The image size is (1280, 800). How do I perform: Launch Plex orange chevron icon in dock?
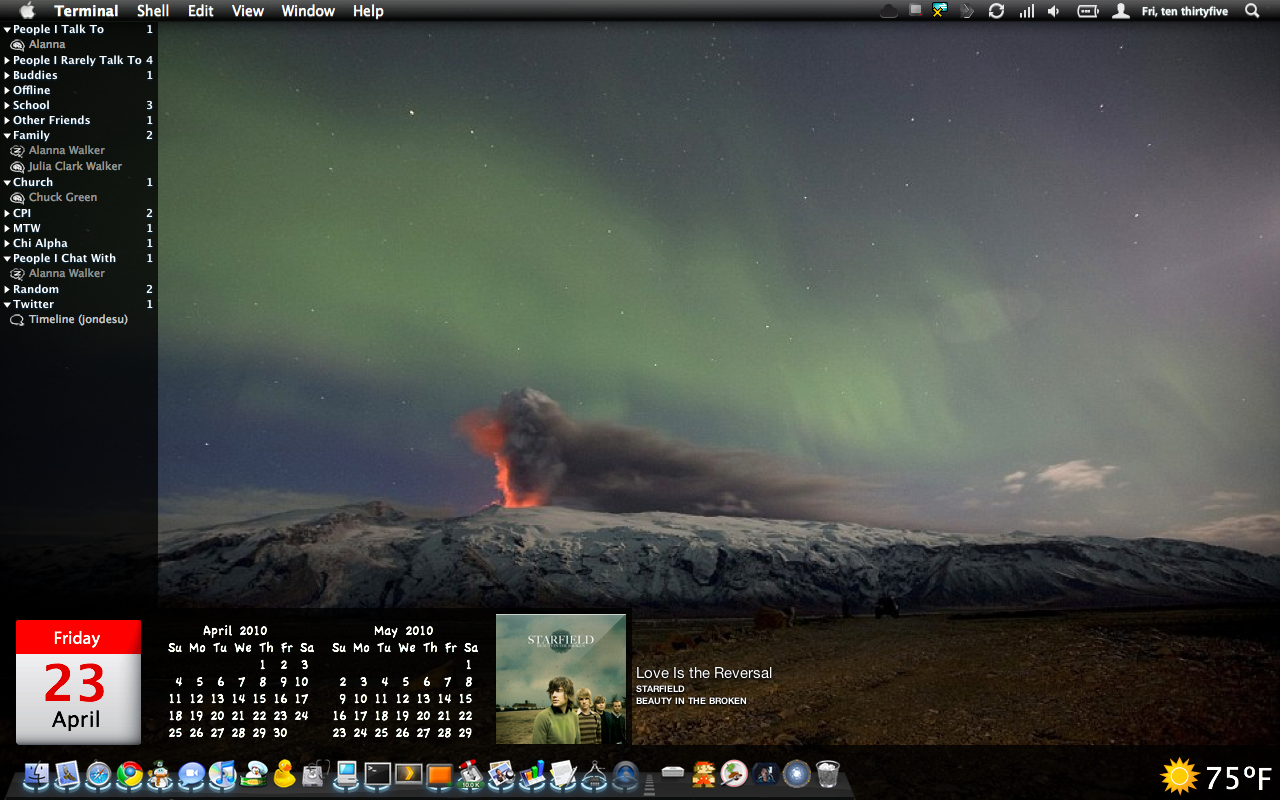(408, 774)
